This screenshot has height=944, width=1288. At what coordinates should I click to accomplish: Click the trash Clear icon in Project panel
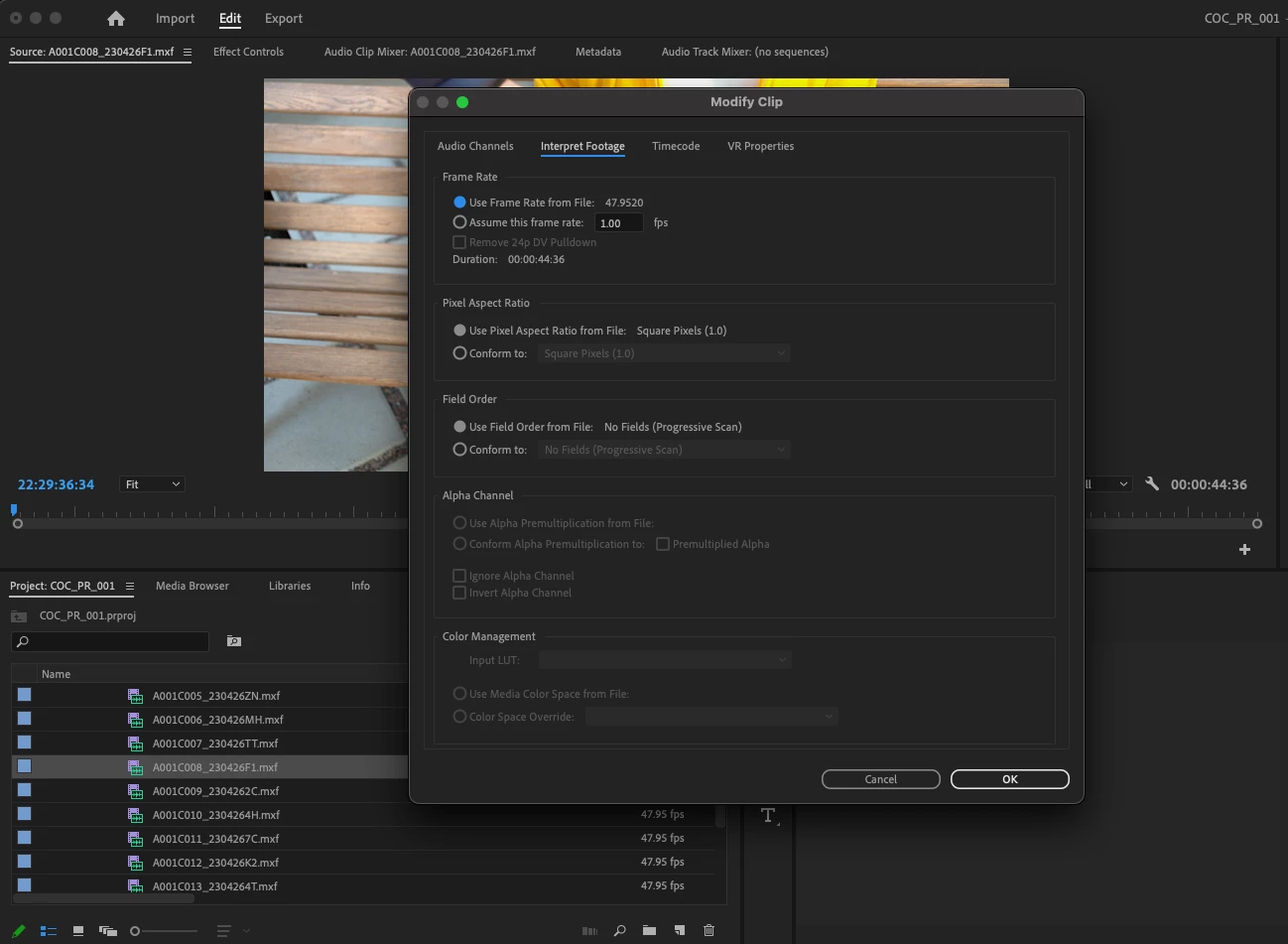(708, 931)
